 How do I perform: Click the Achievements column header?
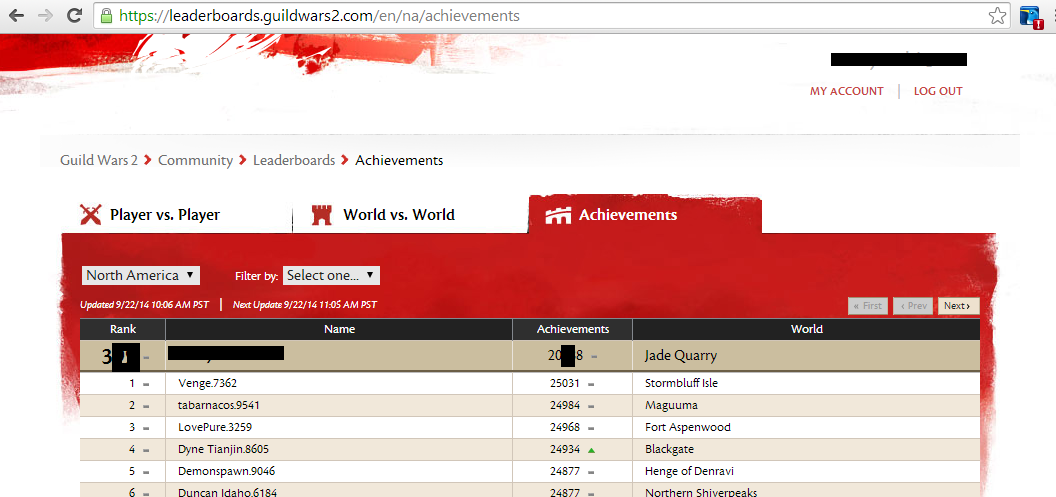click(572, 329)
